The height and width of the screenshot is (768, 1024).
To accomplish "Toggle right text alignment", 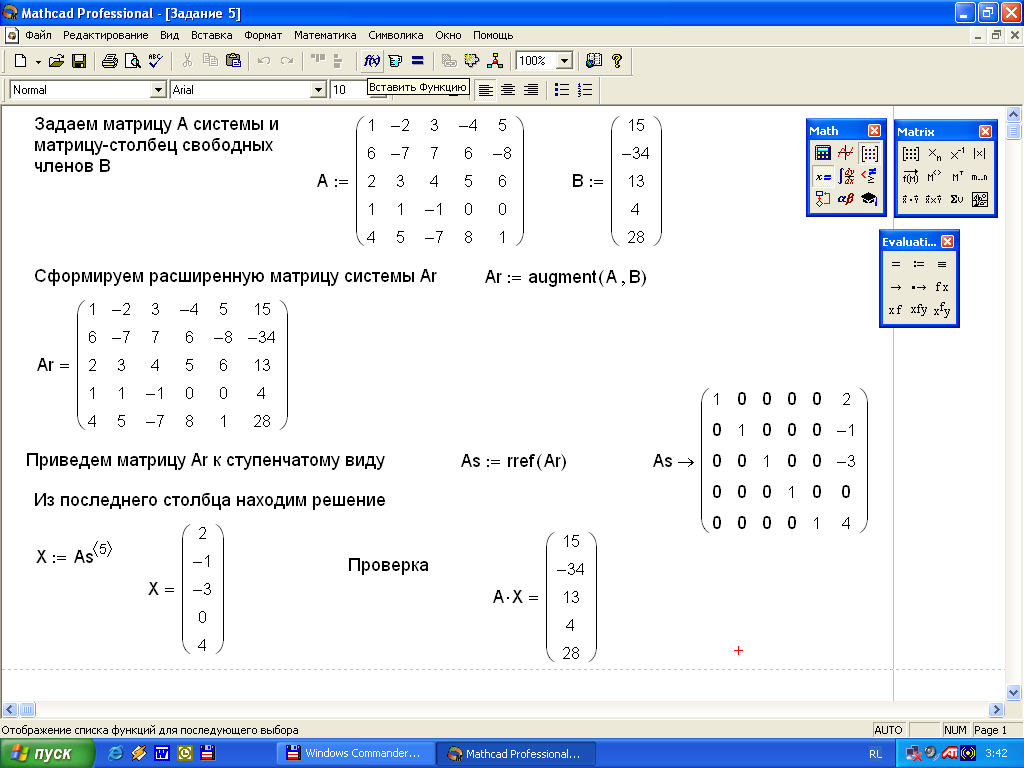I will tap(531, 89).
